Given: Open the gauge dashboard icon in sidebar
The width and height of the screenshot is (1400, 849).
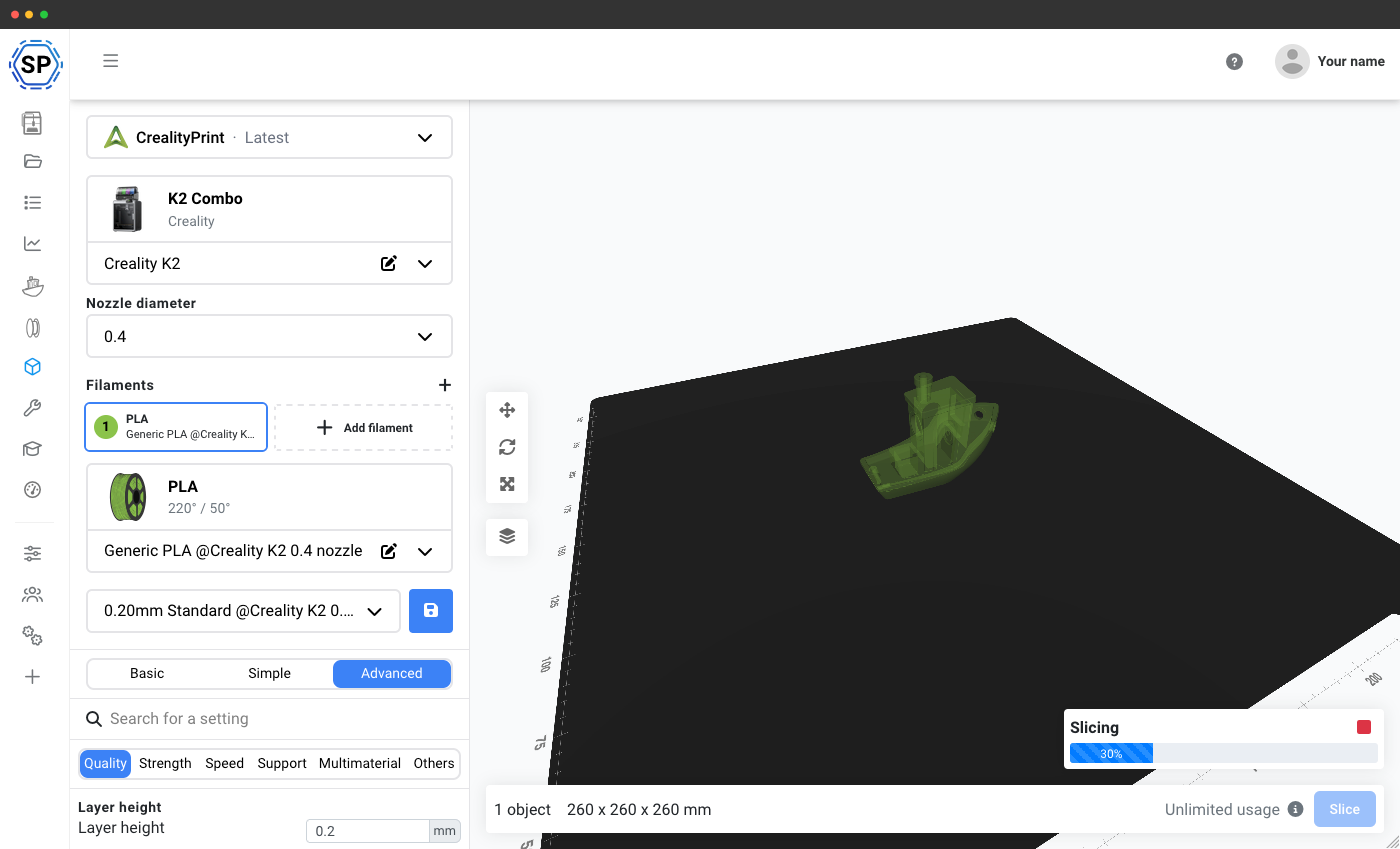Looking at the screenshot, I should 32,490.
